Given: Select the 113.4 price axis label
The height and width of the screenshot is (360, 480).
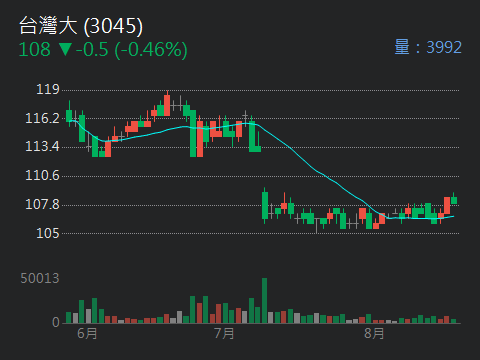Looking at the screenshot, I should 42,146.
